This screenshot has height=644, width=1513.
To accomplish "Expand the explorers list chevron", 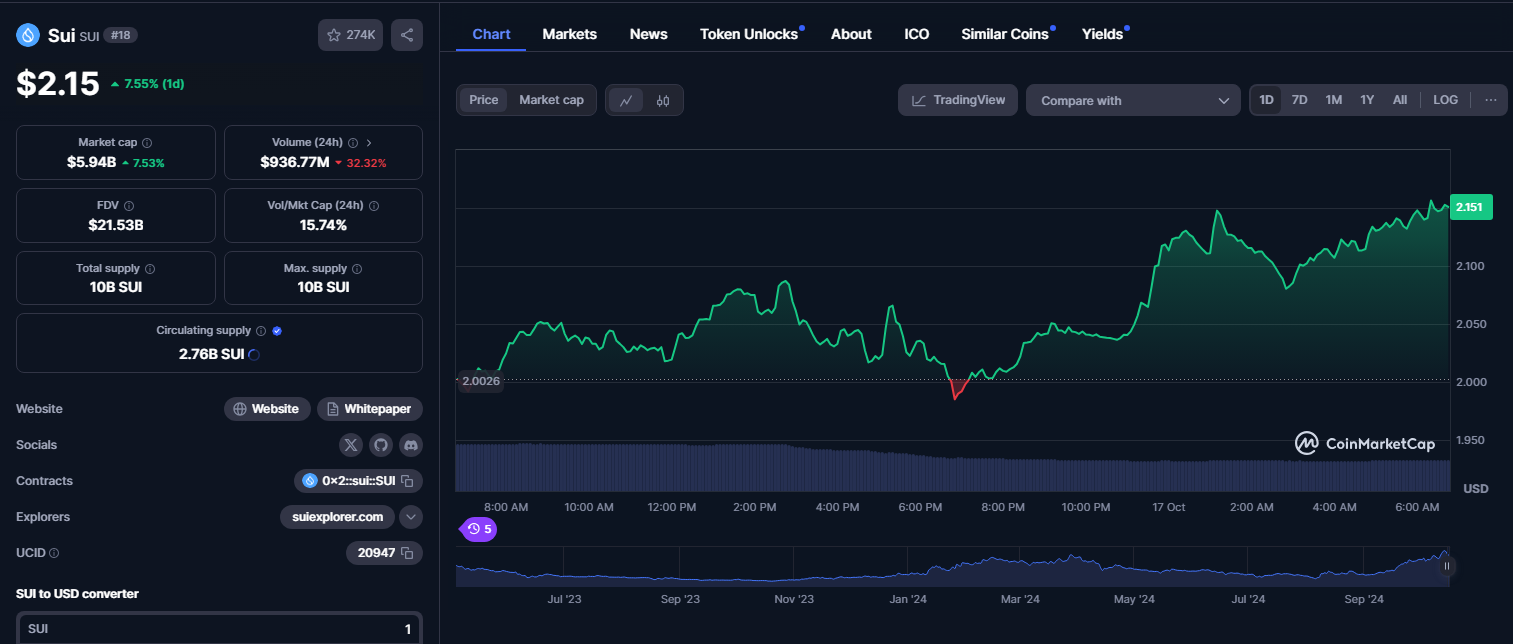I will 411,517.
